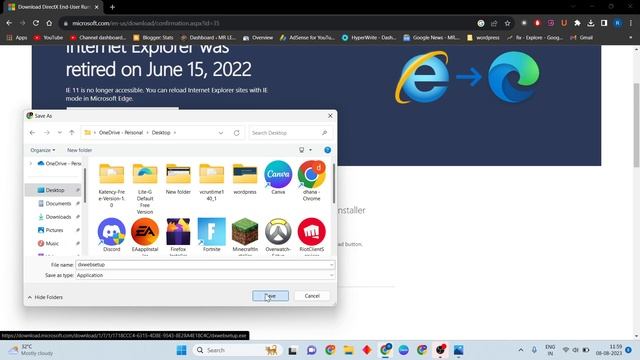
Task: Click OneDrive - Personal in the breadcrumb
Action: click(x=121, y=133)
